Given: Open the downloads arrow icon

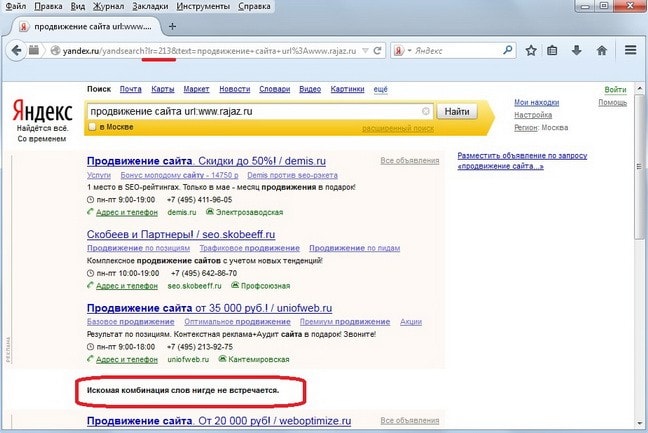Looking at the screenshot, I should [x=575, y=50].
